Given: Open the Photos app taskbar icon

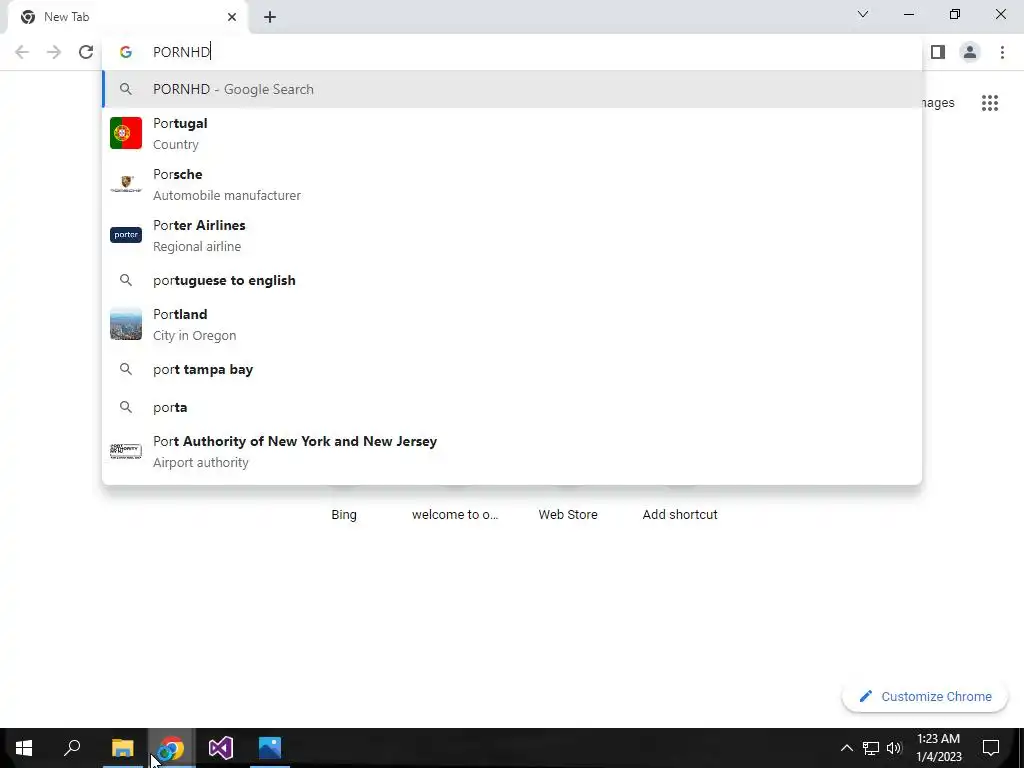Looking at the screenshot, I should pyautogui.click(x=270, y=748).
